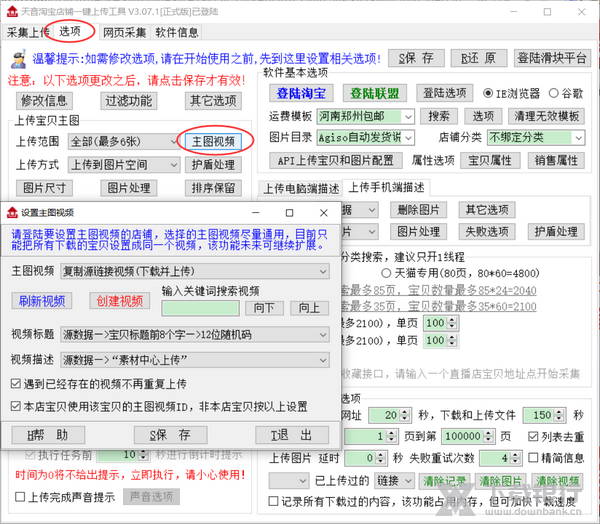600x524 pixels.
Task: Open API上传宝贝和图片配置
Action: 336,161
